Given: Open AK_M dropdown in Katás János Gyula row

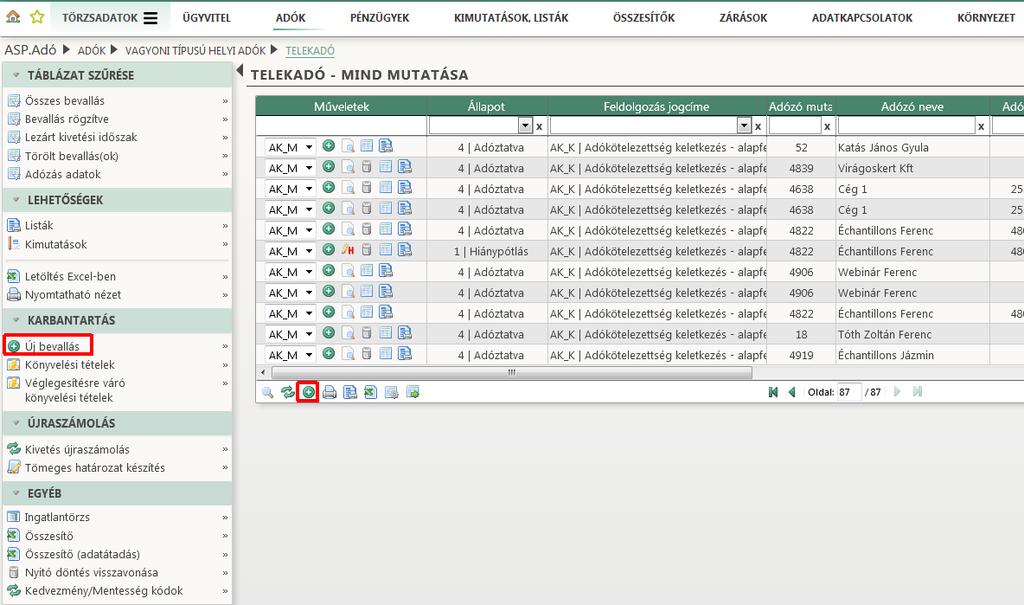Looking at the screenshot, I should click(x=291, y=147).
